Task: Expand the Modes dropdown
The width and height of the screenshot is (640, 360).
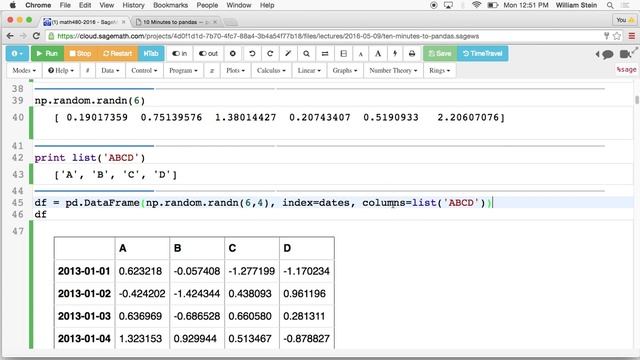Action: [x=24, y=70]
